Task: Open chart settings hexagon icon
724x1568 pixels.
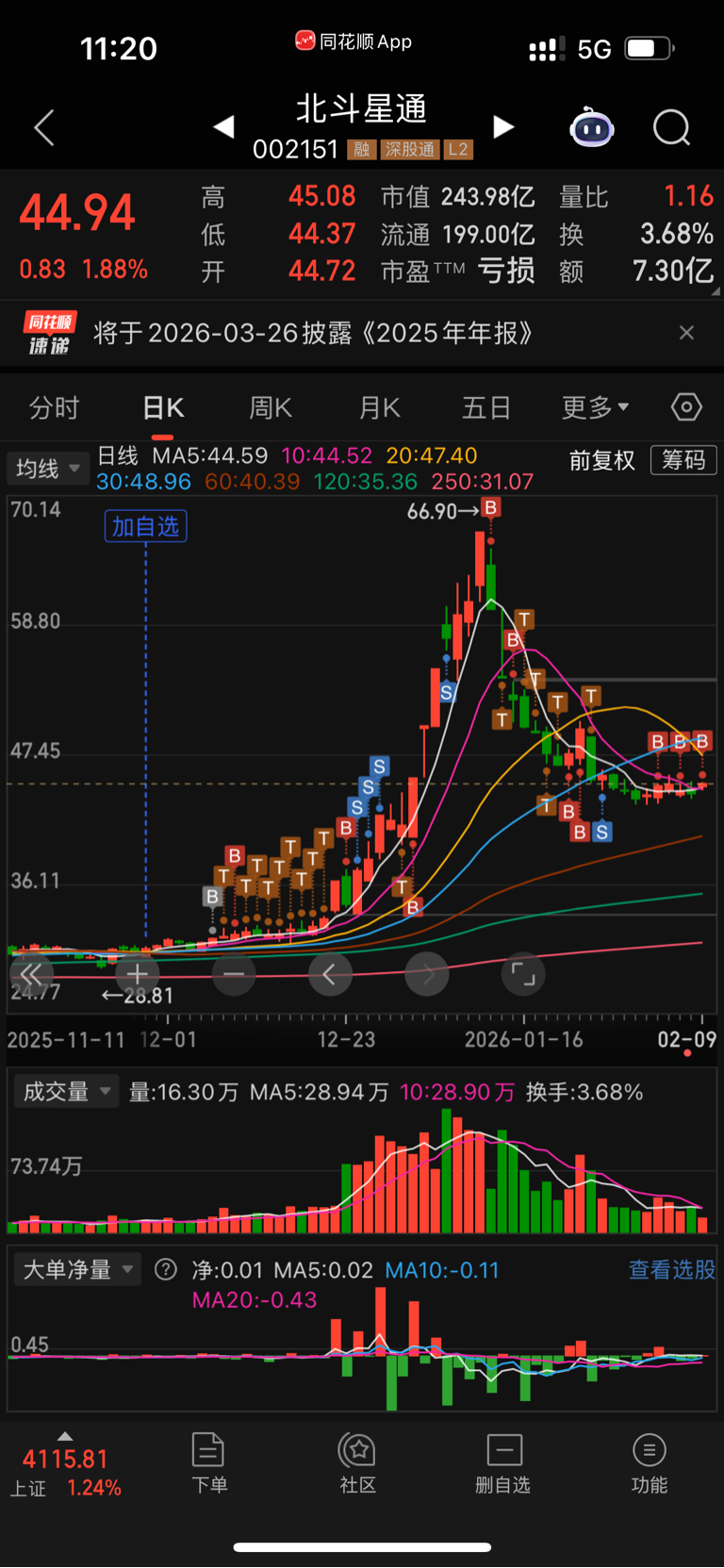Action: pyautogui.click(x=686, y=407)
